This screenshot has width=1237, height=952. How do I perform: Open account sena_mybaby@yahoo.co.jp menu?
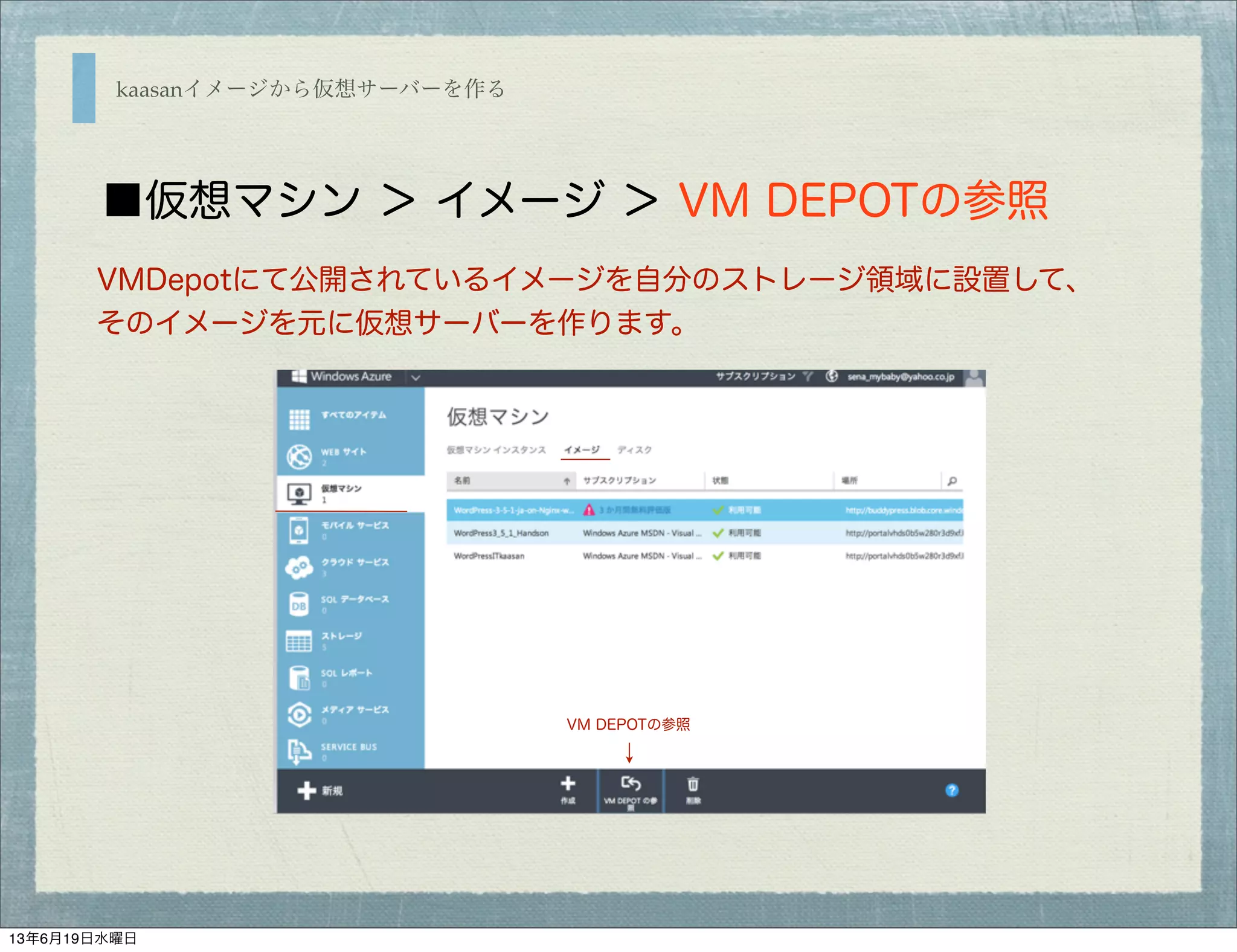click(x=901, y=377)
